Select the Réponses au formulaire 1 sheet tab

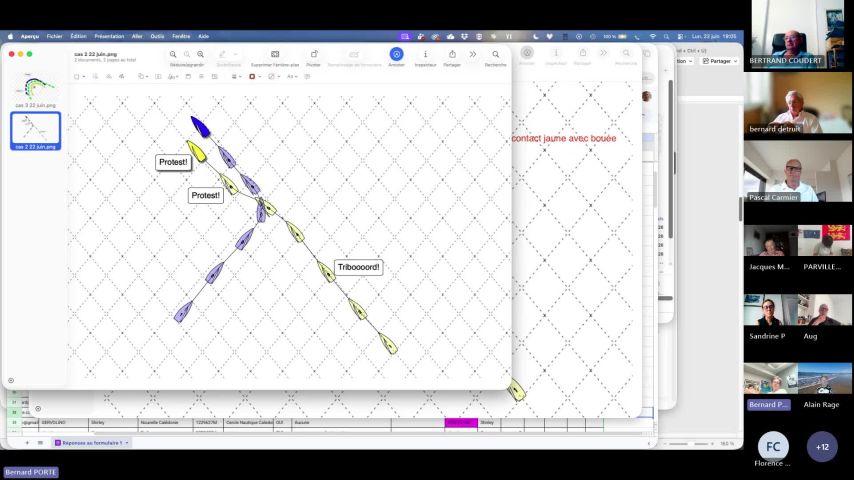click(x=92, y=443)
